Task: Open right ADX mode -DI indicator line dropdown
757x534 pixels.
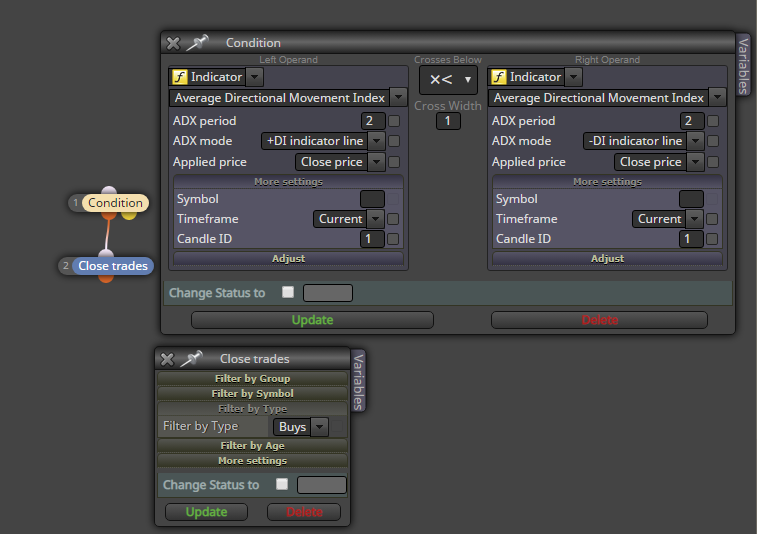Action: [x=695, y=141]
